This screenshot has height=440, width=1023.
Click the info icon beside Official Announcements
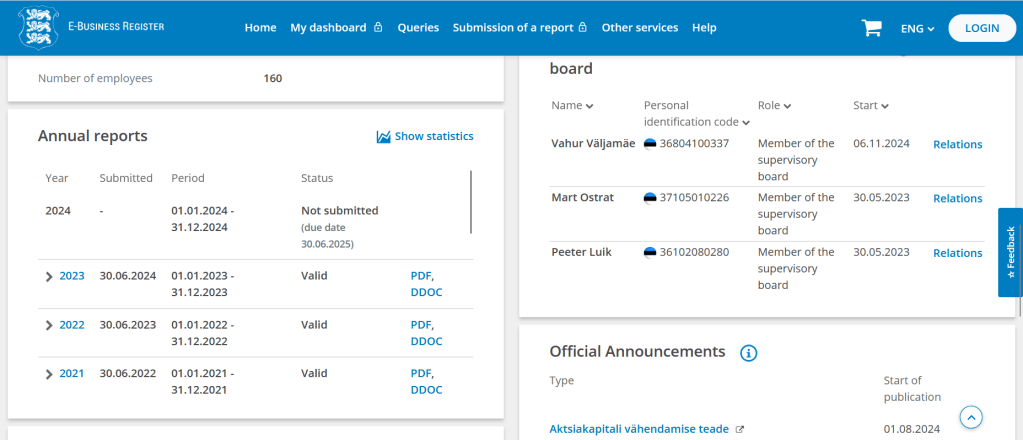coord(748,352)
